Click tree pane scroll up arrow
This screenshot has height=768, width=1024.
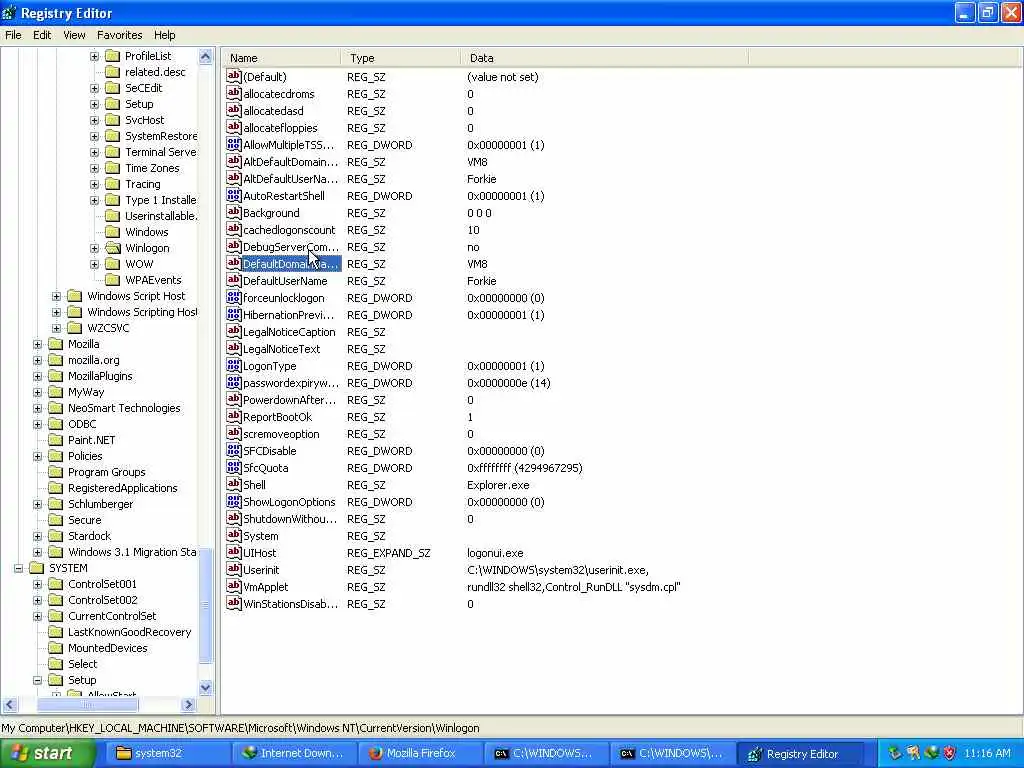pyautogui.click(x=206, y=57)
